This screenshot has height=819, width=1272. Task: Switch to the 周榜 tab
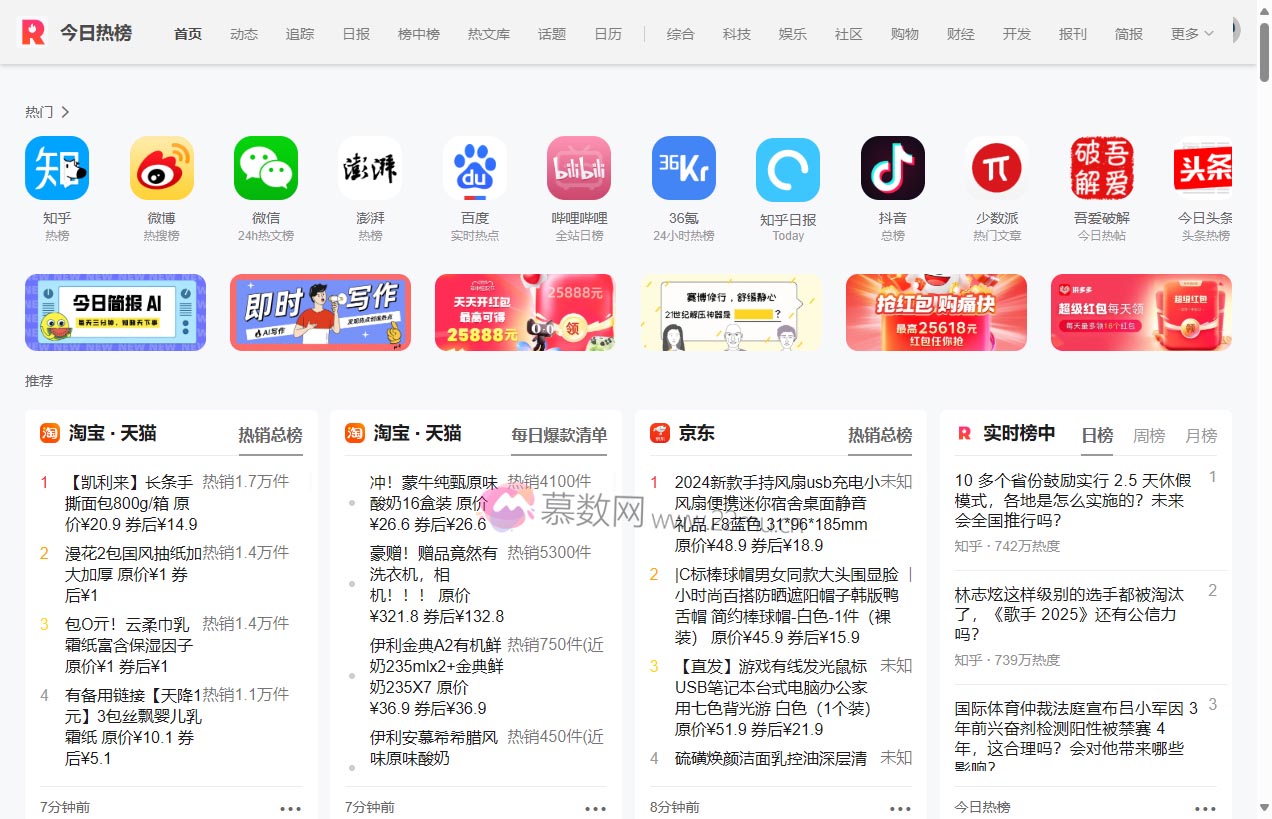pos(1149,436)
